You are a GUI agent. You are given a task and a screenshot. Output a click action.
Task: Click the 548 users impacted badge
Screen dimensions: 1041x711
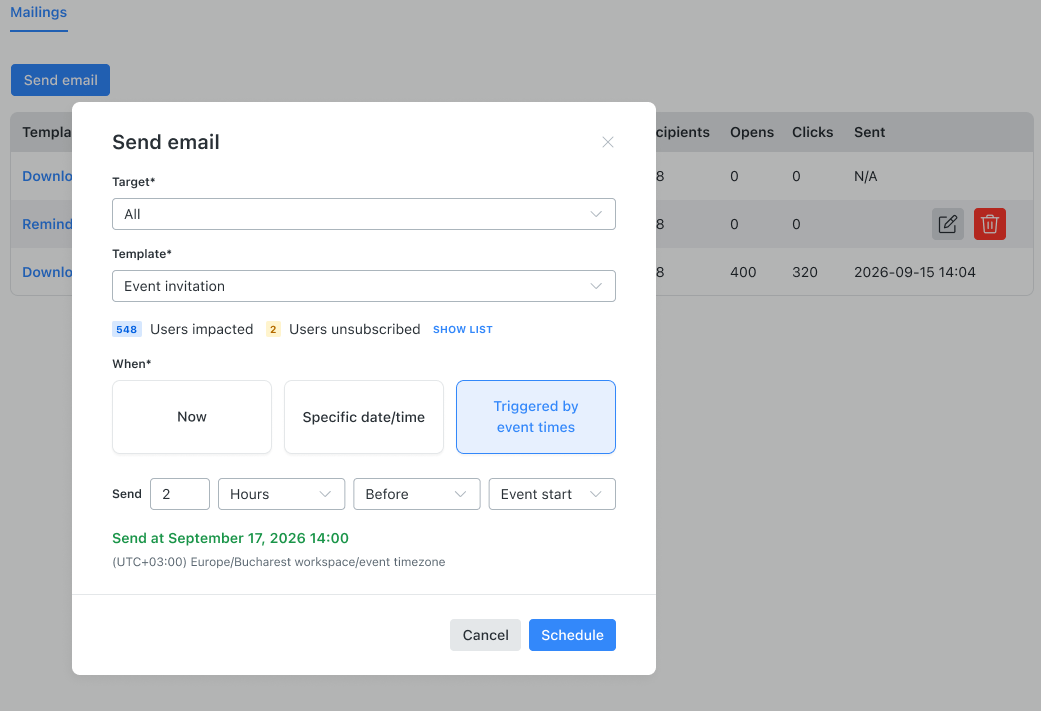click(x=127, y=329)
